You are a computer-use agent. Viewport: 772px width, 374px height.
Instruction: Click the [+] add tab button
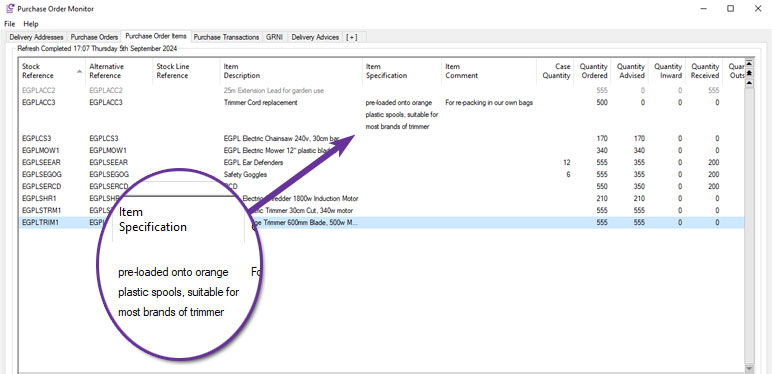pos(352,37)
